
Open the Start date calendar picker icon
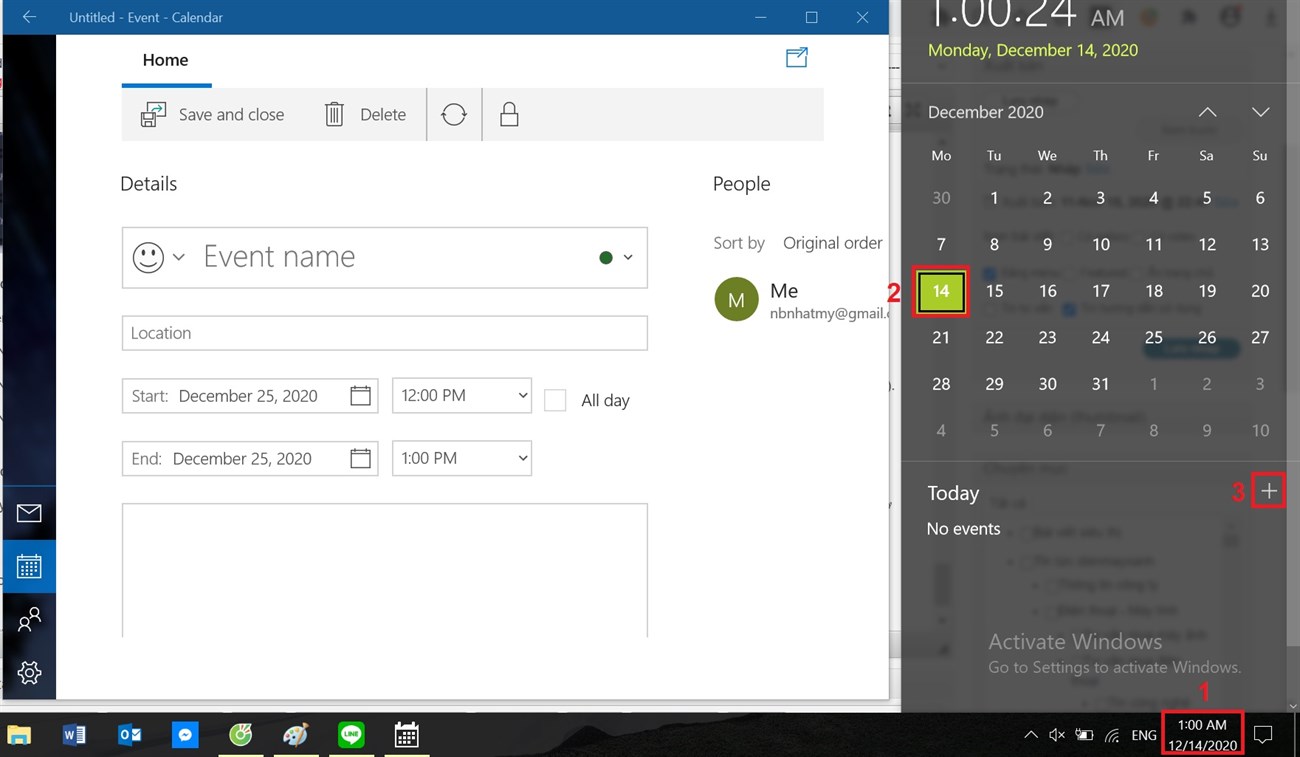(360, 396)
